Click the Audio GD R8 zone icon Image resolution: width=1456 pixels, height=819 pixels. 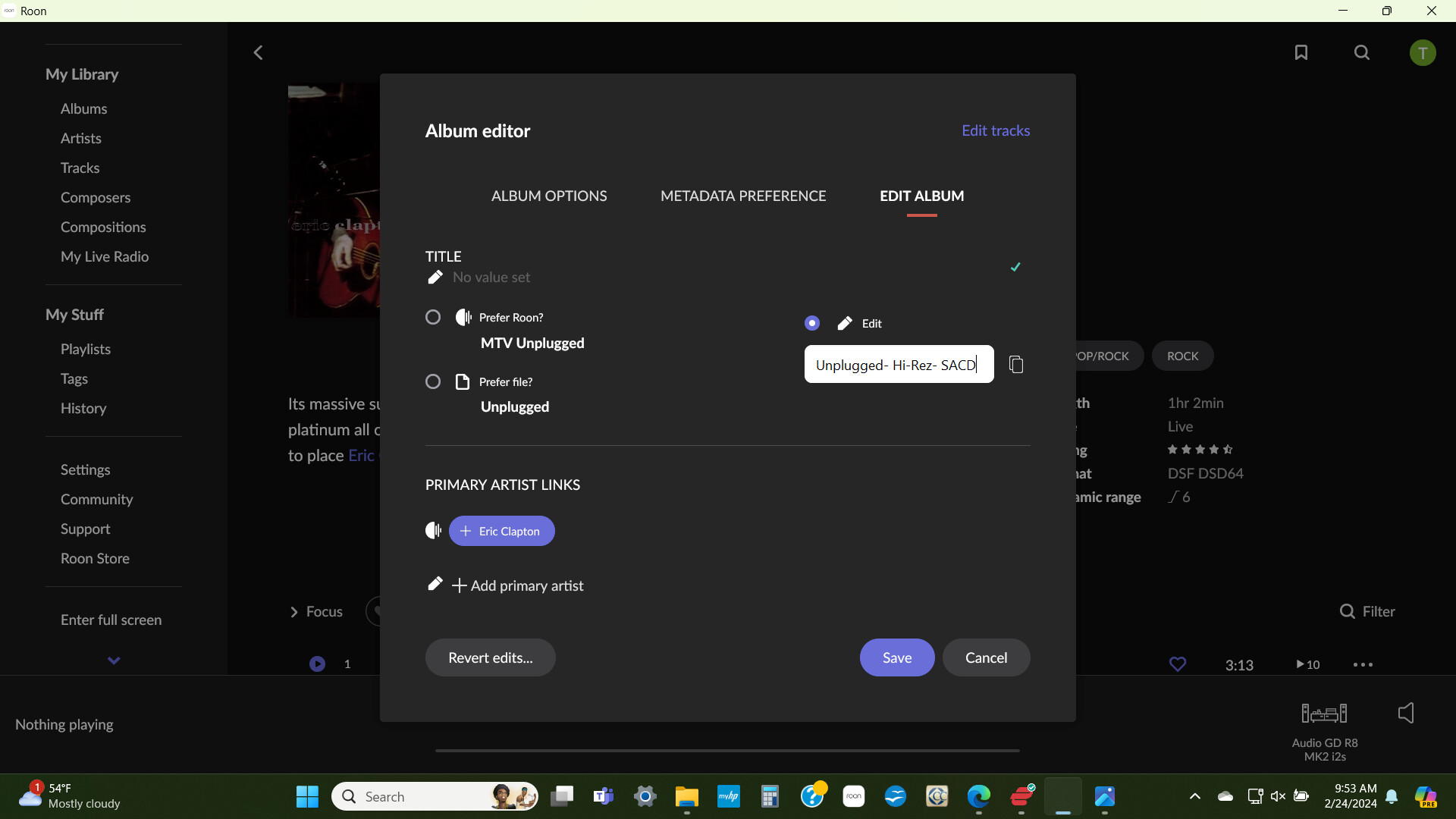click(1324, 713)
